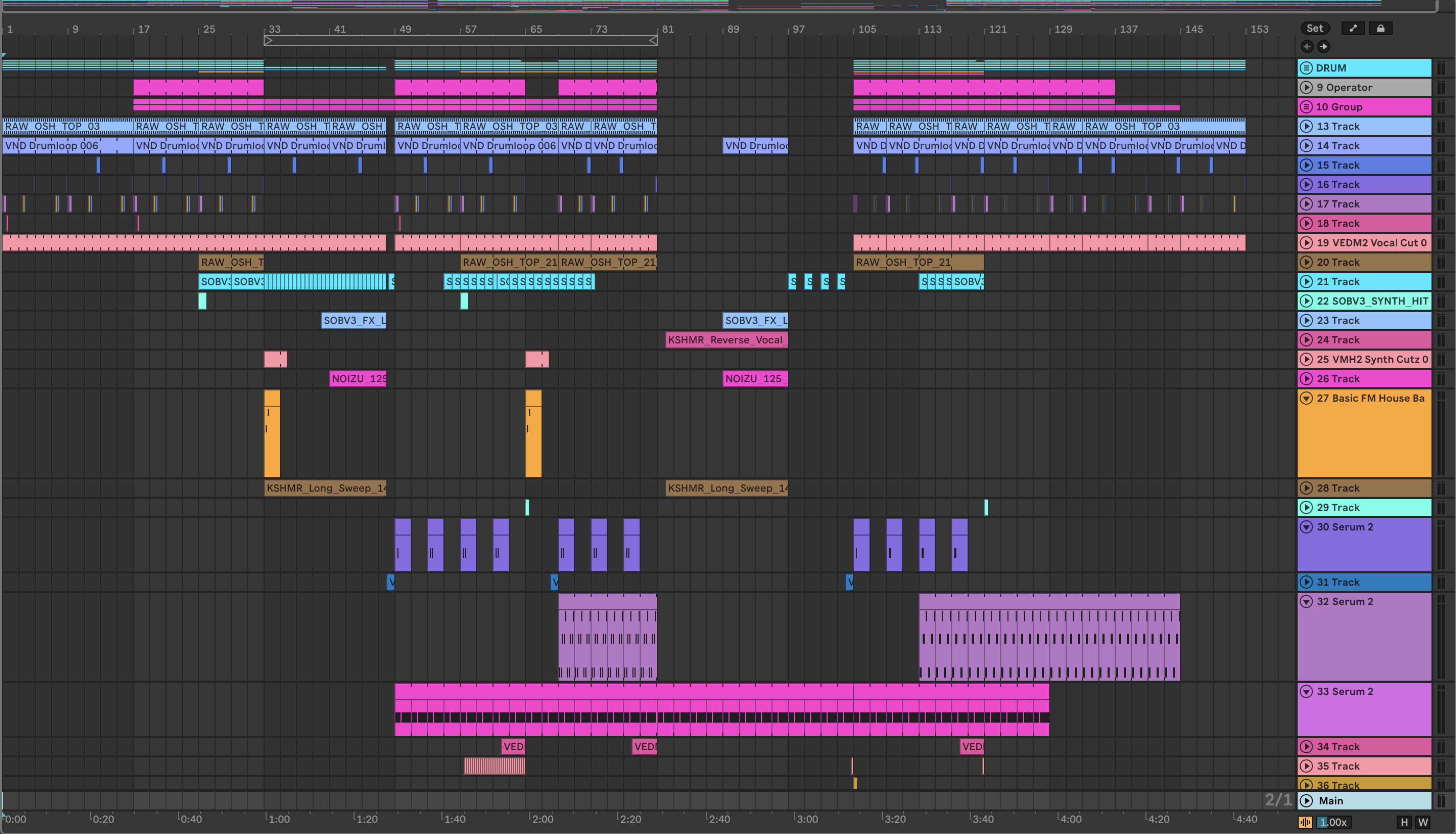Unfold the 15 Track lane
The width and height of the screenshot is (1456, 834).
point(1306,165)
